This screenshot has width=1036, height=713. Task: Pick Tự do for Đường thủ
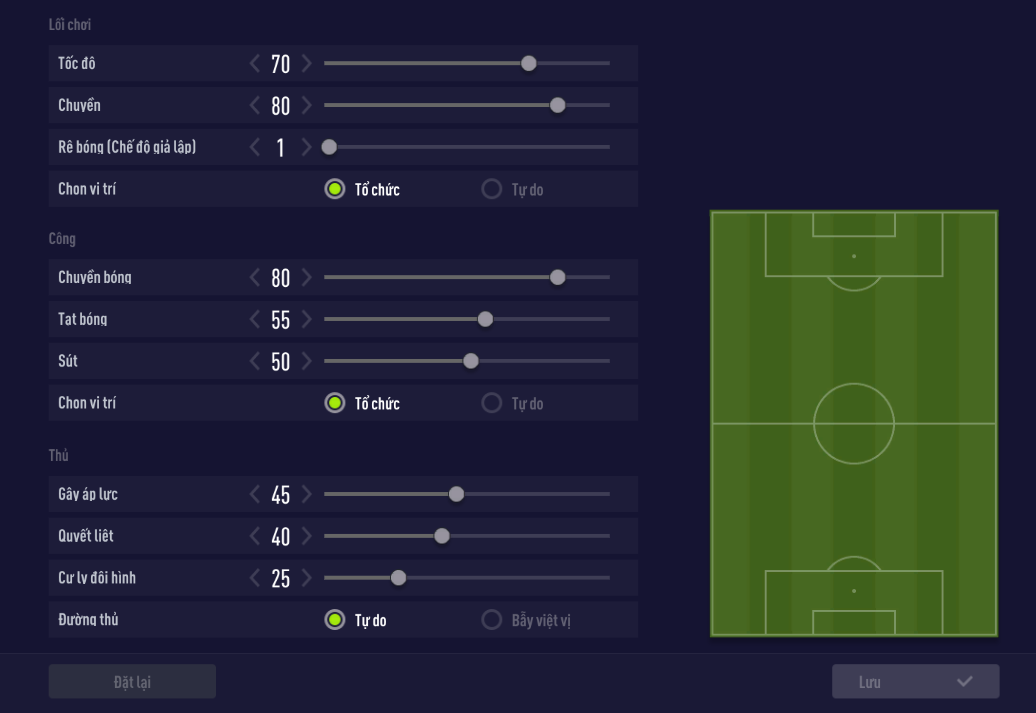pyautogui.click(x=335, y=620)
